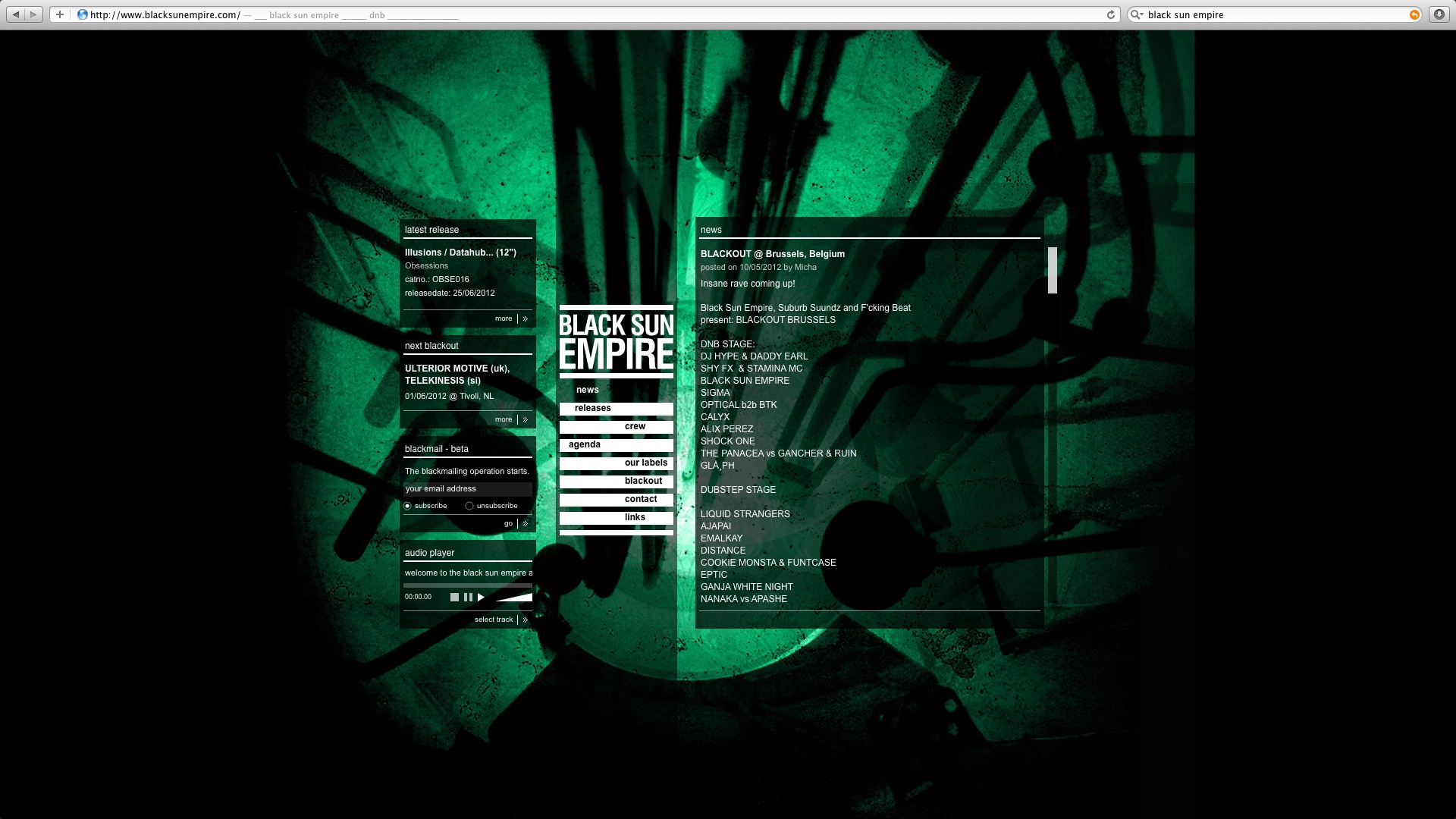
Task: Click 'LIQUID STRANGERS' lineup entry
Action: (745, 514)
